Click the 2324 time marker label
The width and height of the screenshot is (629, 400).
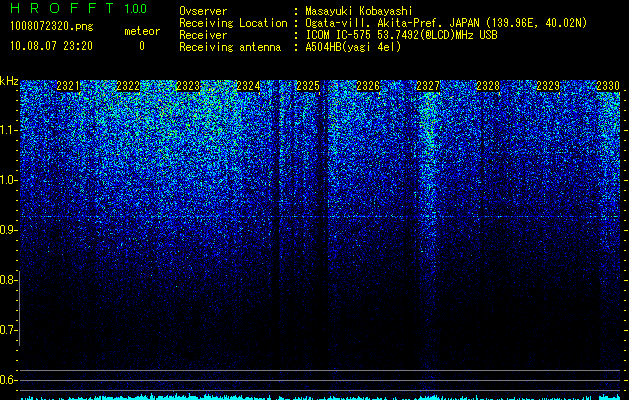click(x=248, y=86)
